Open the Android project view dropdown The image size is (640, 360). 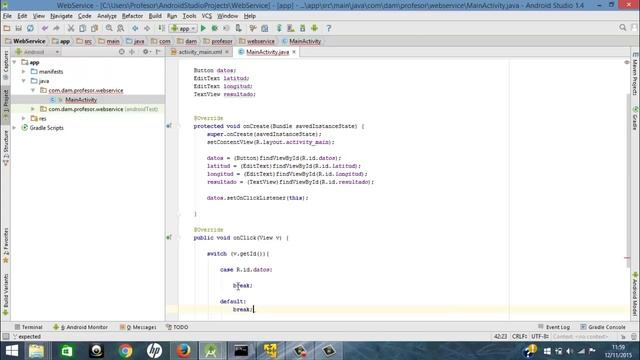pos(37,52)
